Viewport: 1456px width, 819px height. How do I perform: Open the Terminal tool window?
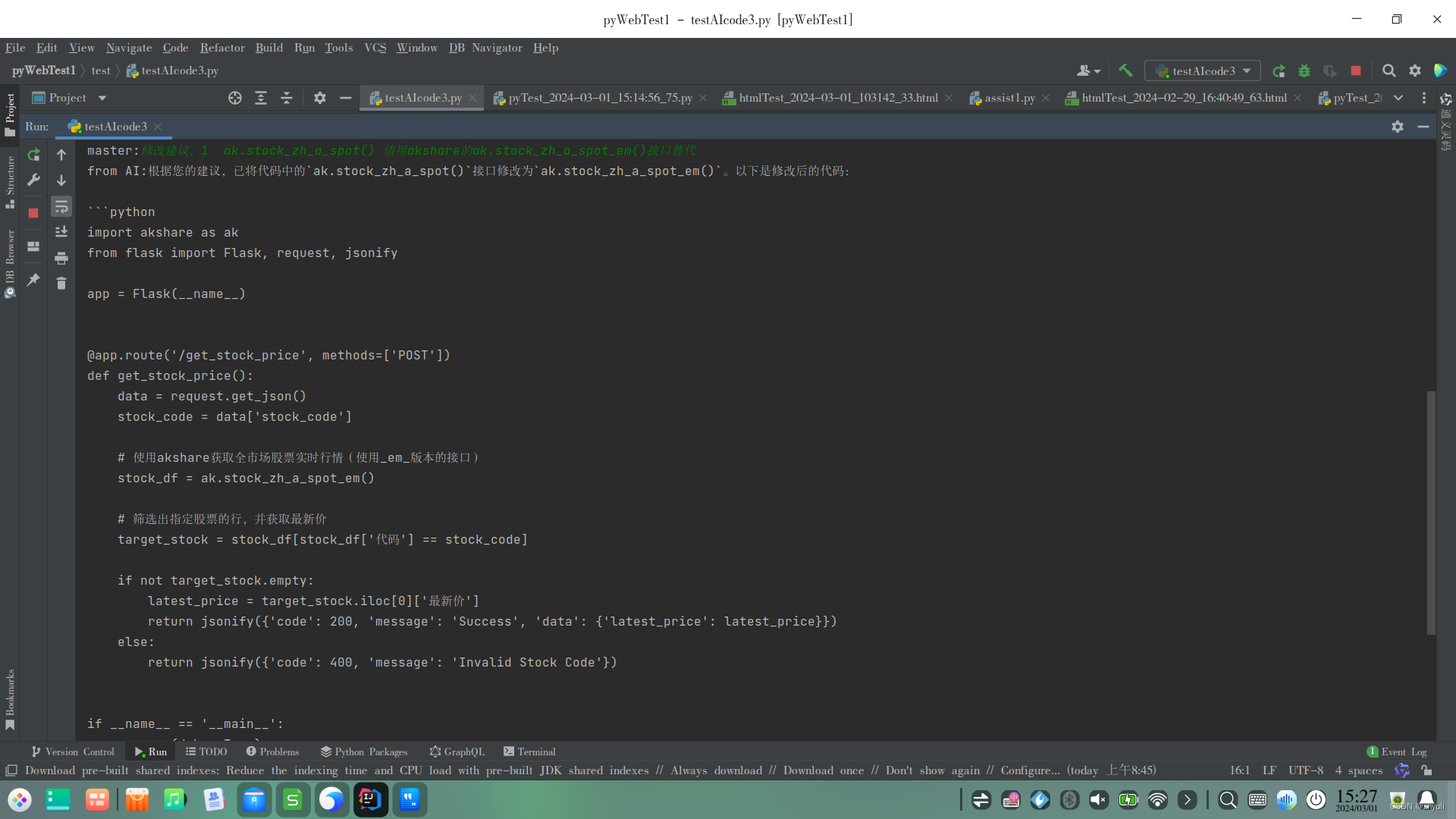coord(529,752)
